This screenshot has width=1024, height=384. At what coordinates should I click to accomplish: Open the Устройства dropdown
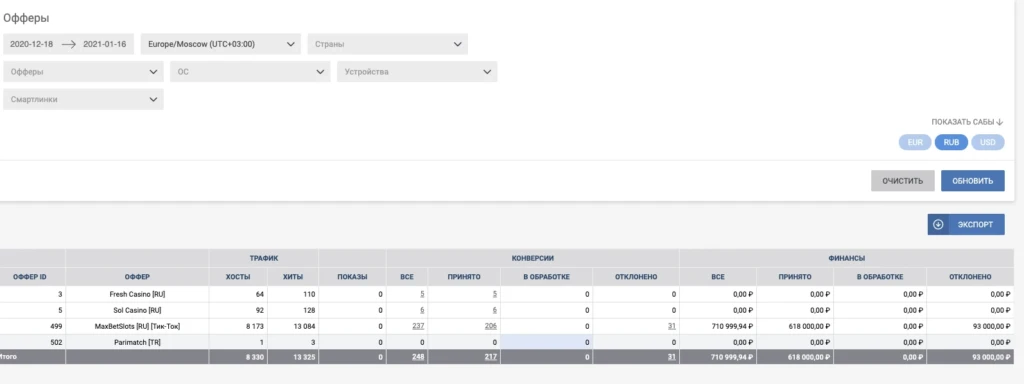click(x=417, y=72)
